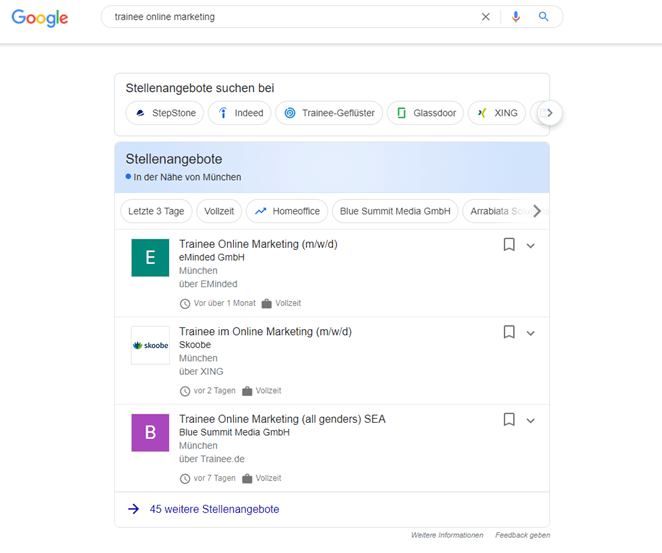662x553 pixels.
Task: Open Weitere Informationen link
Action: [447, 535]
